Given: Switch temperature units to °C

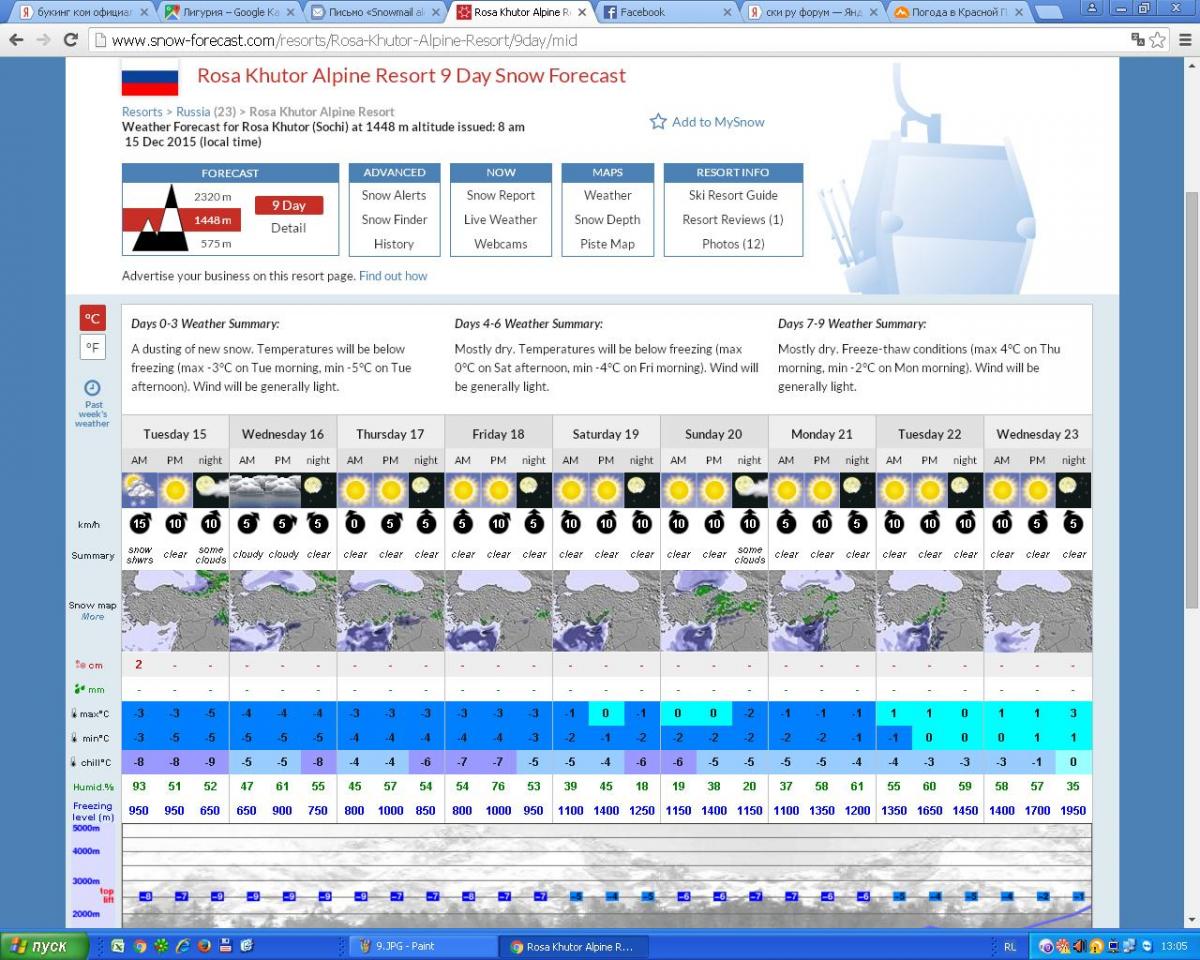Looking at the screenshot, I should pyautogui.click(x=92, y=318).
